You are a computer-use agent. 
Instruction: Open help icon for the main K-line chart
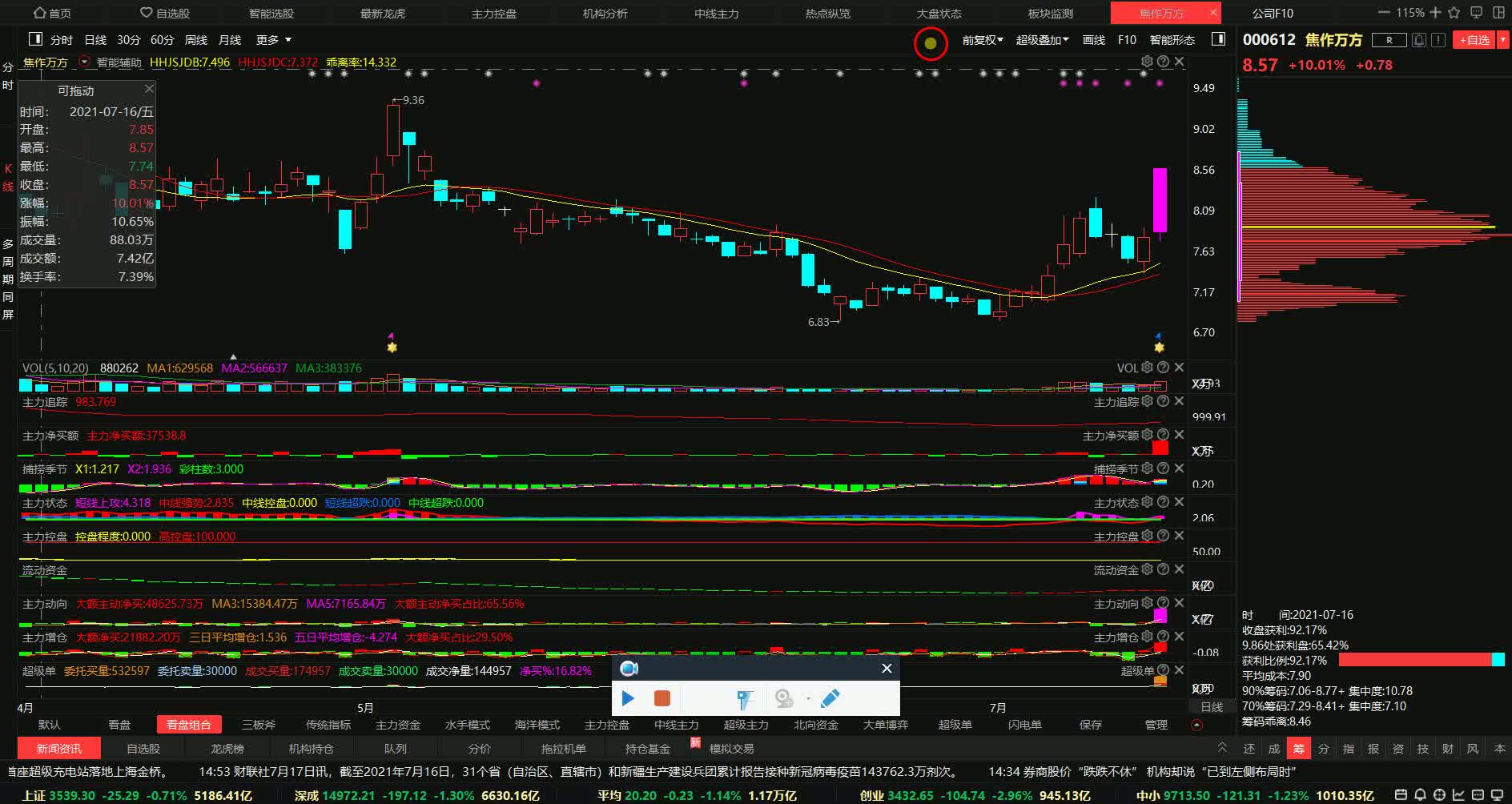(1163, 62)
